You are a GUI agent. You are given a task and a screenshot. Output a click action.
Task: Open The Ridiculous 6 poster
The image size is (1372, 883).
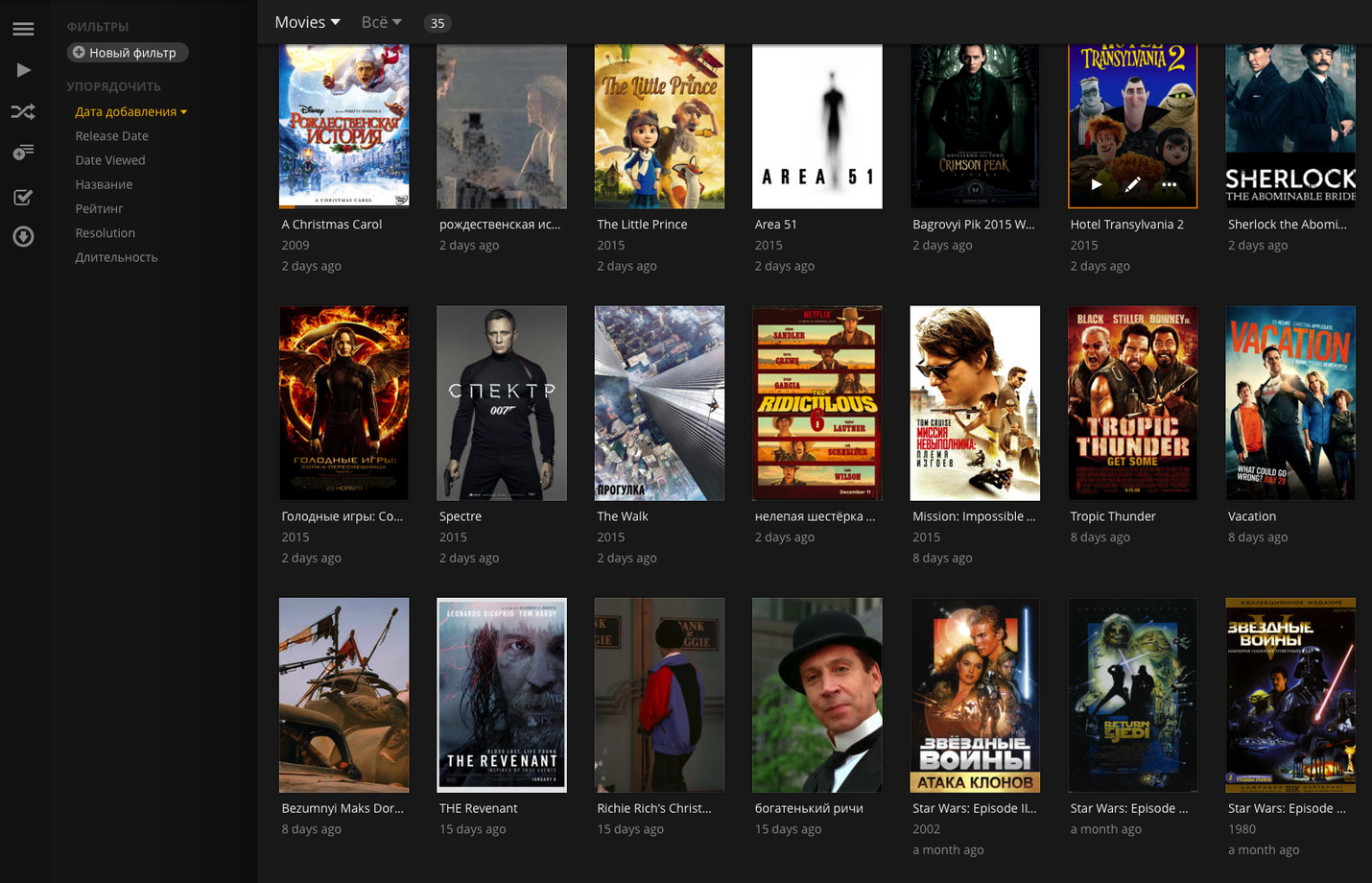[817, 403]
